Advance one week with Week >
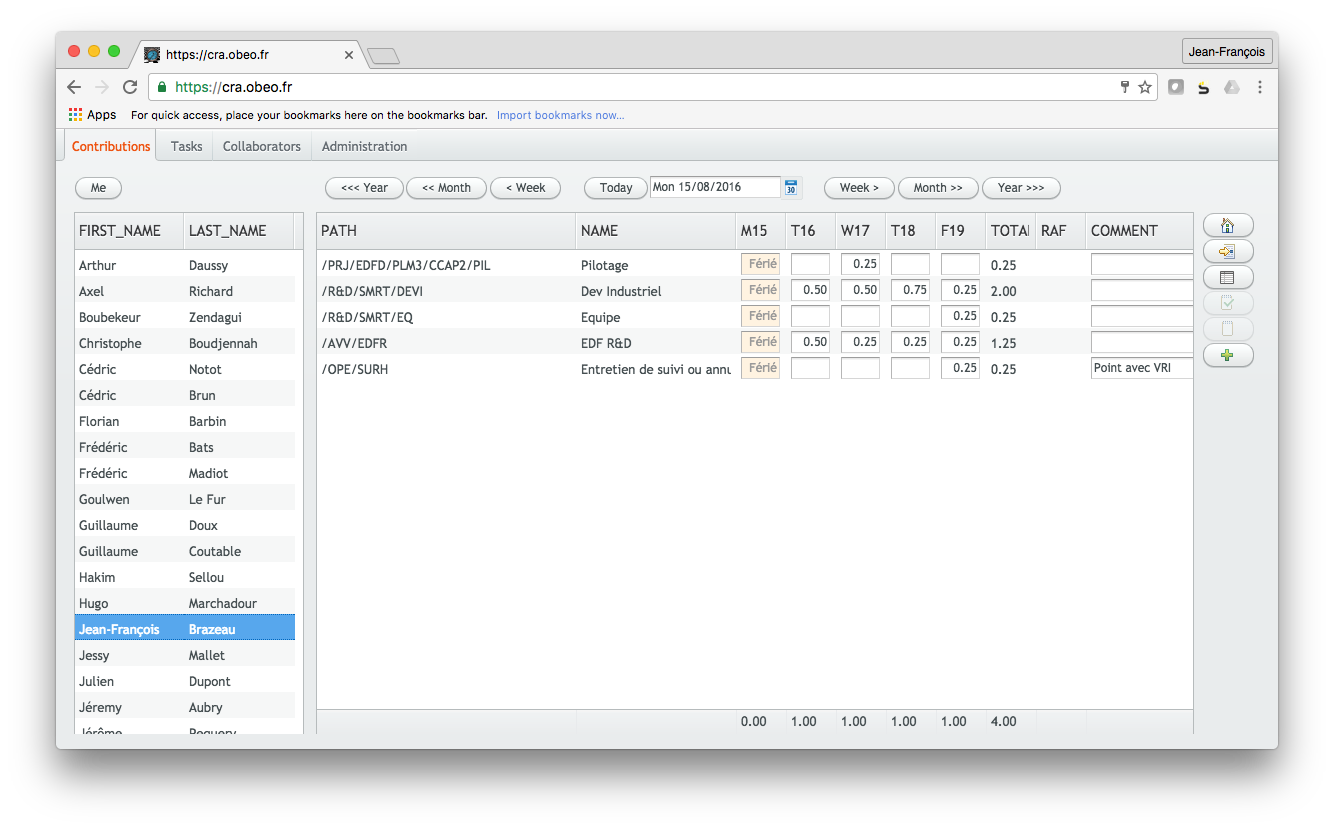 (x=859, y=188)
